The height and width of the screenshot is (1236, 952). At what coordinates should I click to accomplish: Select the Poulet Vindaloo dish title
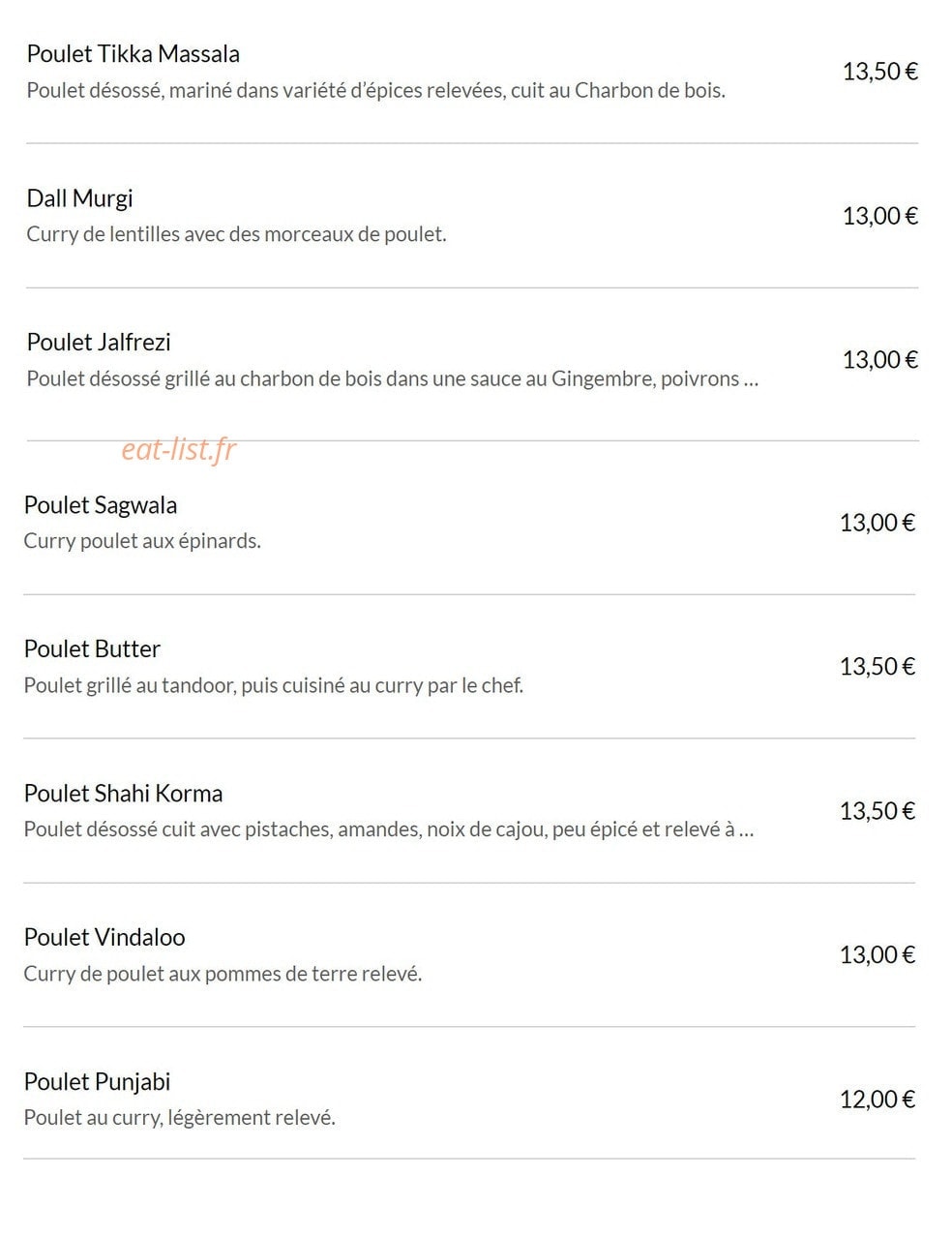104,938
